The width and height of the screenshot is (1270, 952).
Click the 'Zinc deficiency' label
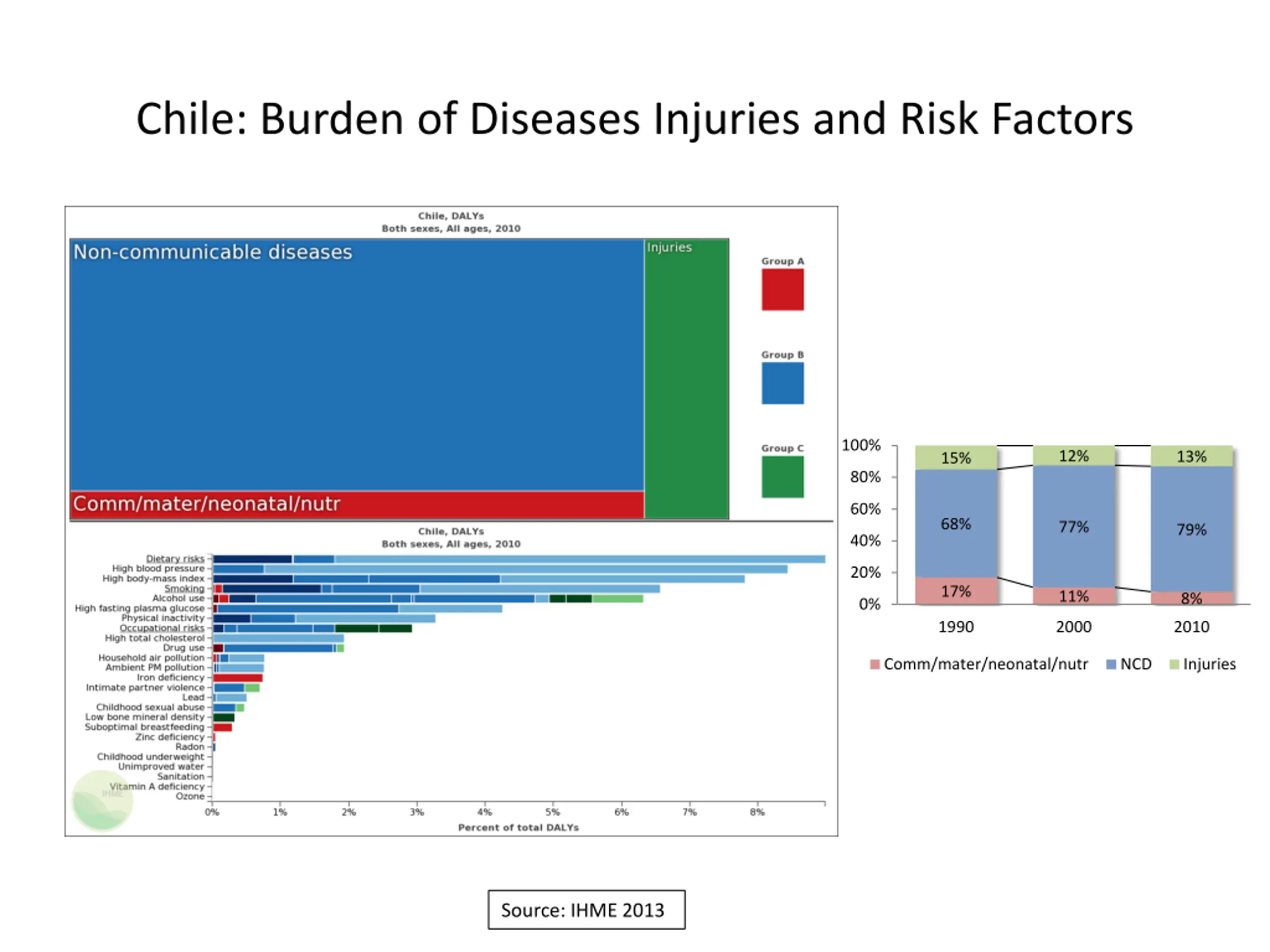click(169, 737)
